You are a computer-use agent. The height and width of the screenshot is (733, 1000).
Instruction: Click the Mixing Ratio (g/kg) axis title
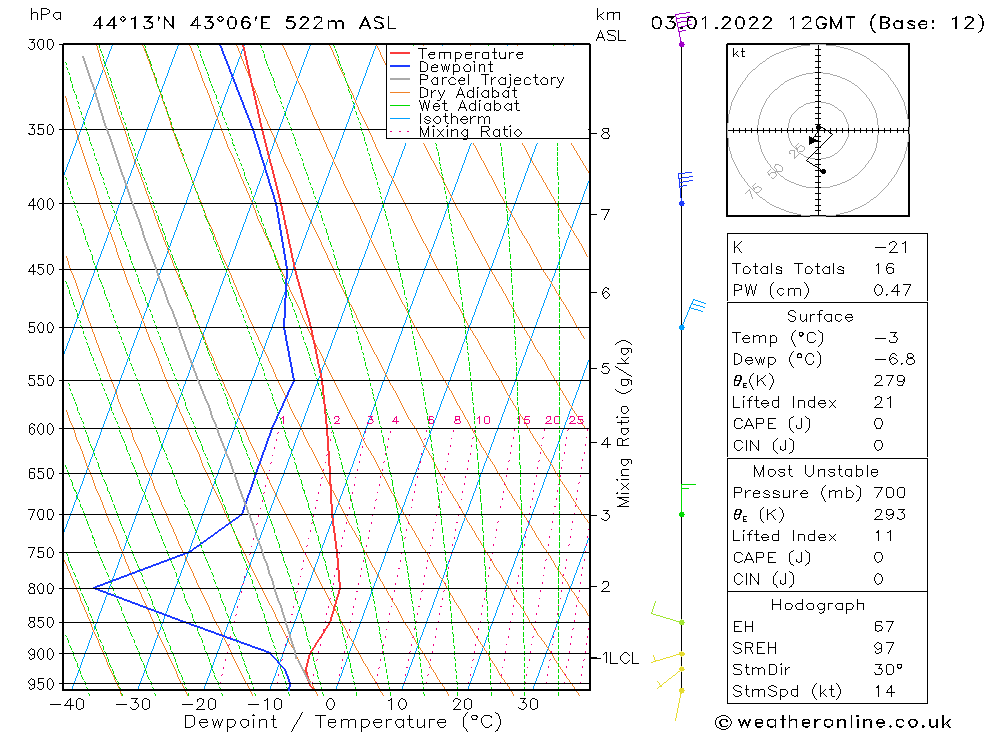pyautogui.click(x=624, y=424)
